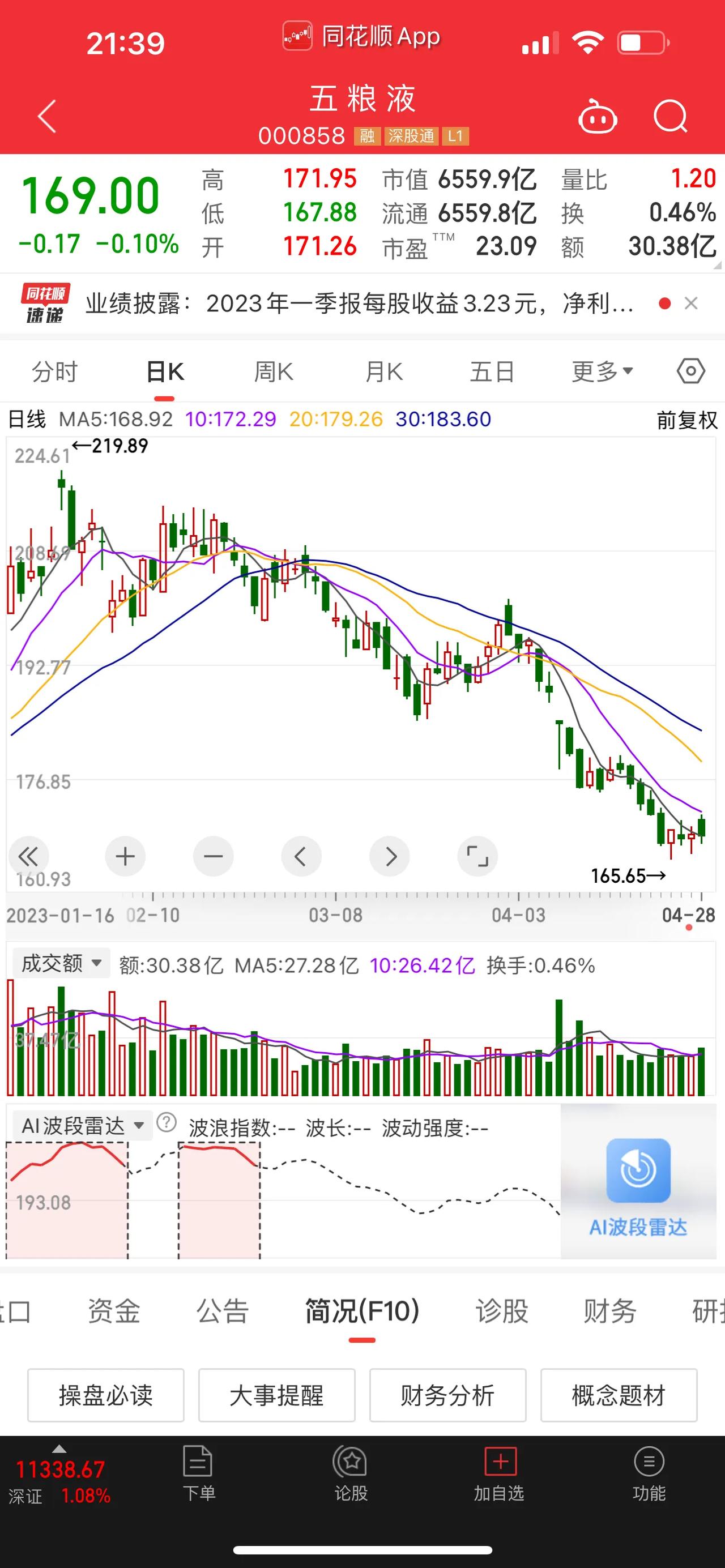Switch to 周K tab
This screenshot has width=725, height=1568.
274,371
